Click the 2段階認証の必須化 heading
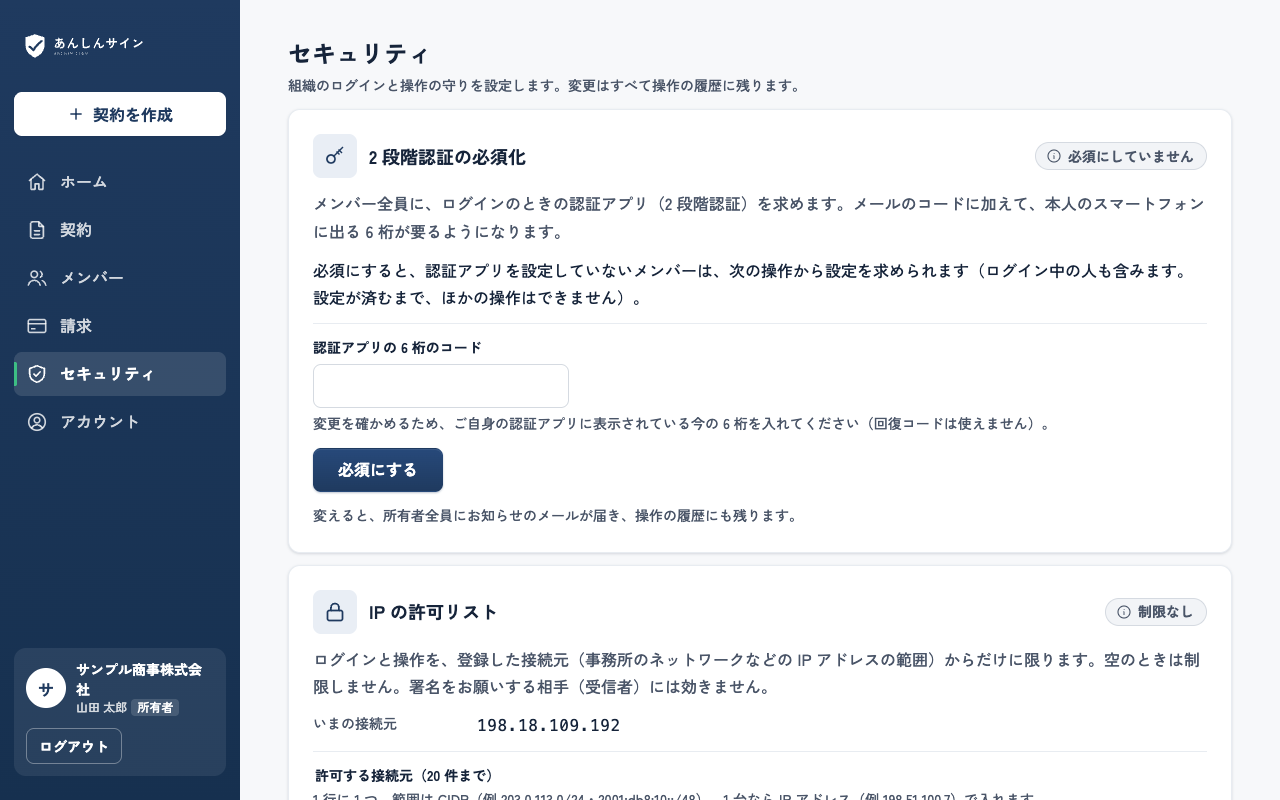 pyautogui.click(x=447, y=157)
